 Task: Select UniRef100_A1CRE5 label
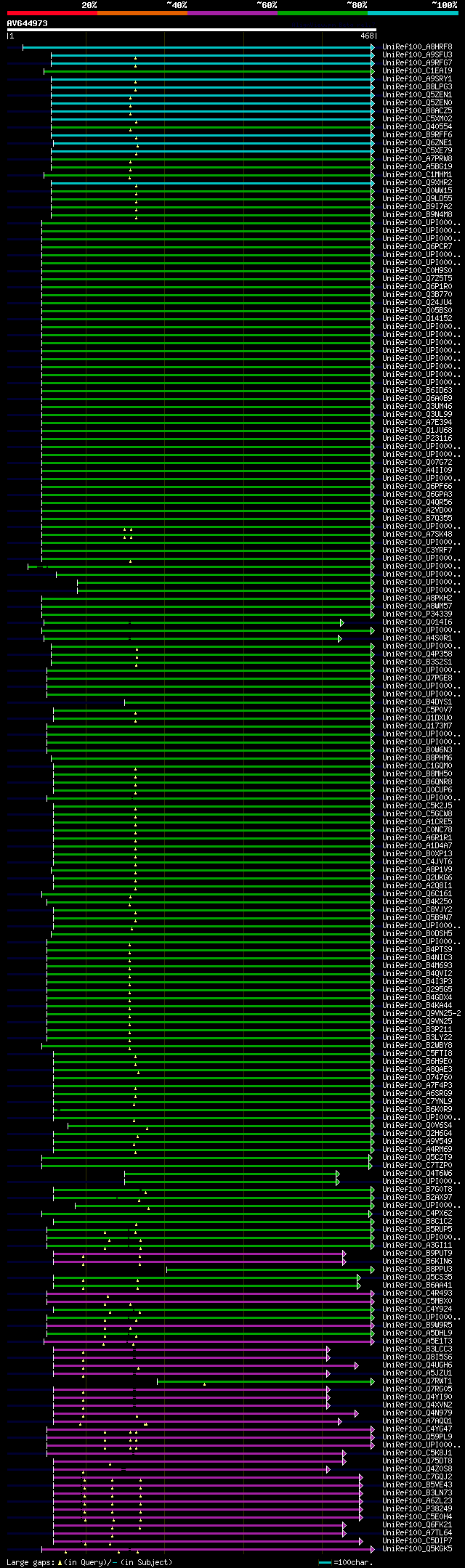pyautogui.click(x=417, y=822)
